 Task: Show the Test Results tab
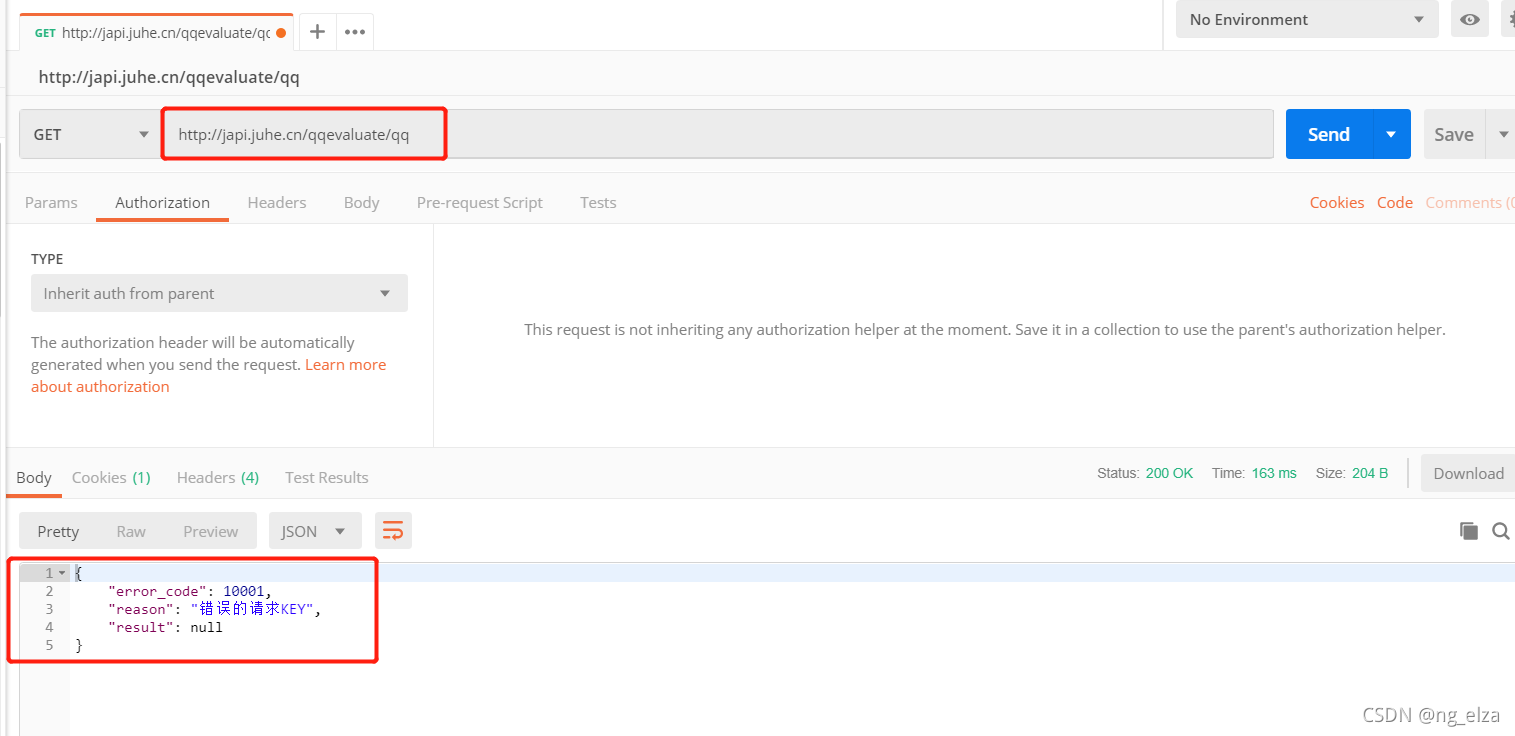pos(326,477)
